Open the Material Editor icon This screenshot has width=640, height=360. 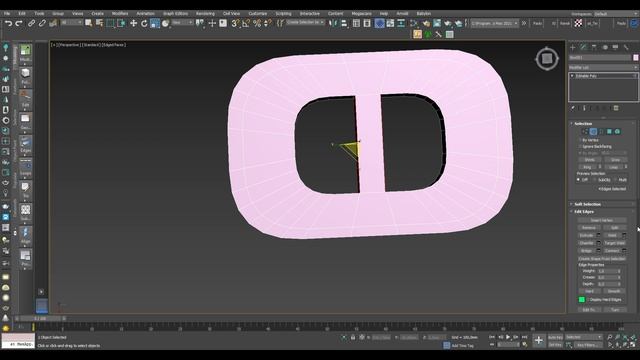pyautogui.click(x=414, y=23)
